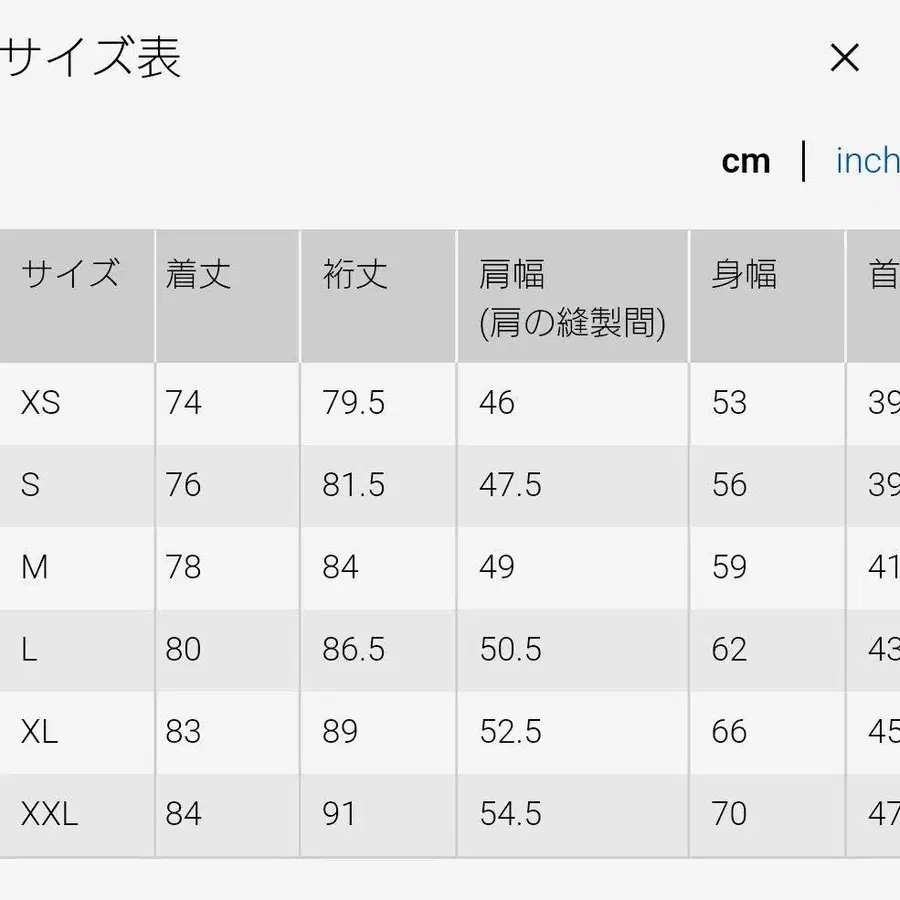This screenshot has width=900, height=900.
Task: Select the cm unit option
Action: [x=745, y=160]
